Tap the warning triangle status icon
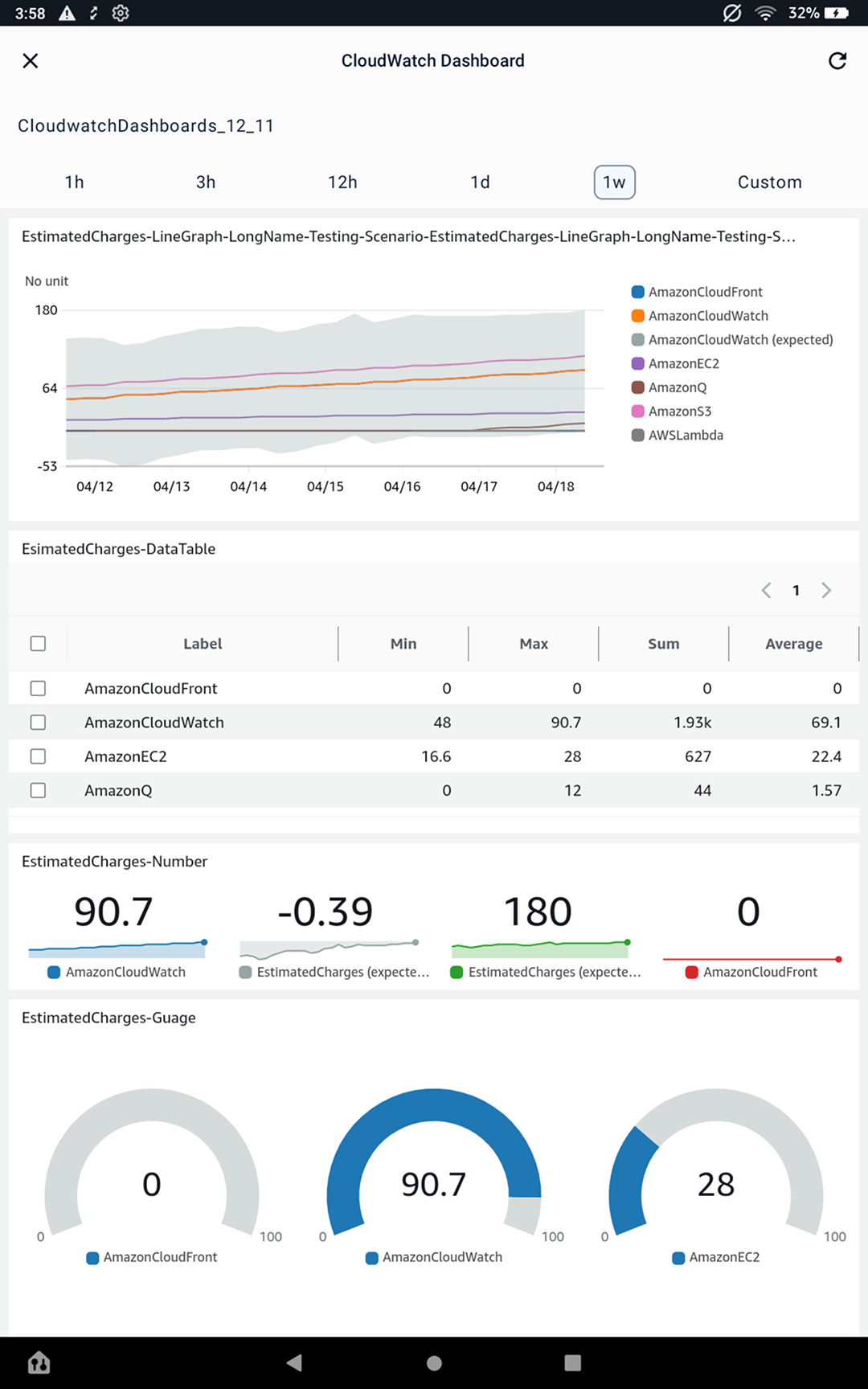This screenshot has width=868, height=1389. tap(68, 13)
